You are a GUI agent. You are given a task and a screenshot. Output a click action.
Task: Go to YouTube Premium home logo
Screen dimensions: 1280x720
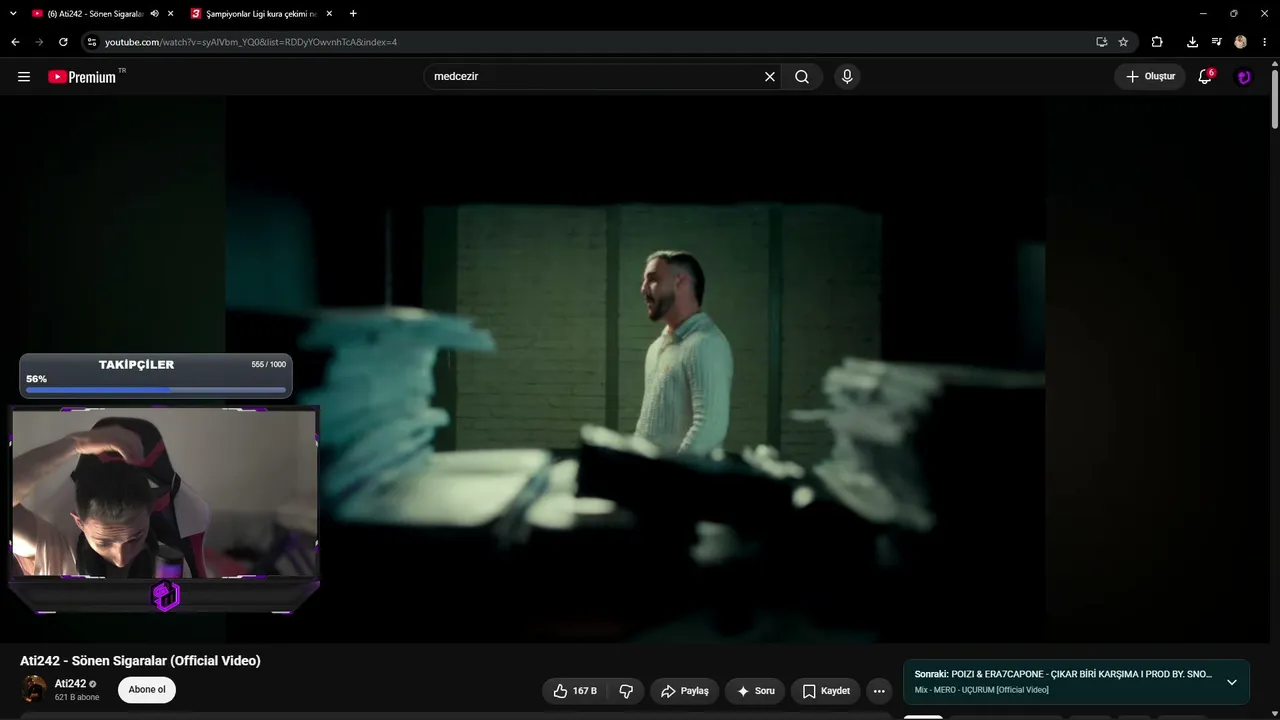pos(82,77)
